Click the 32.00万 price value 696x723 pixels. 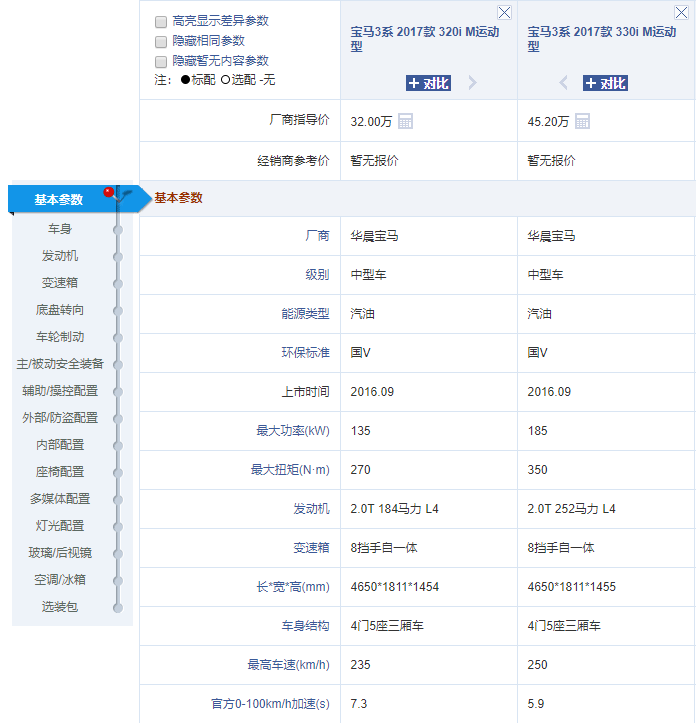(x=371, y=122)
